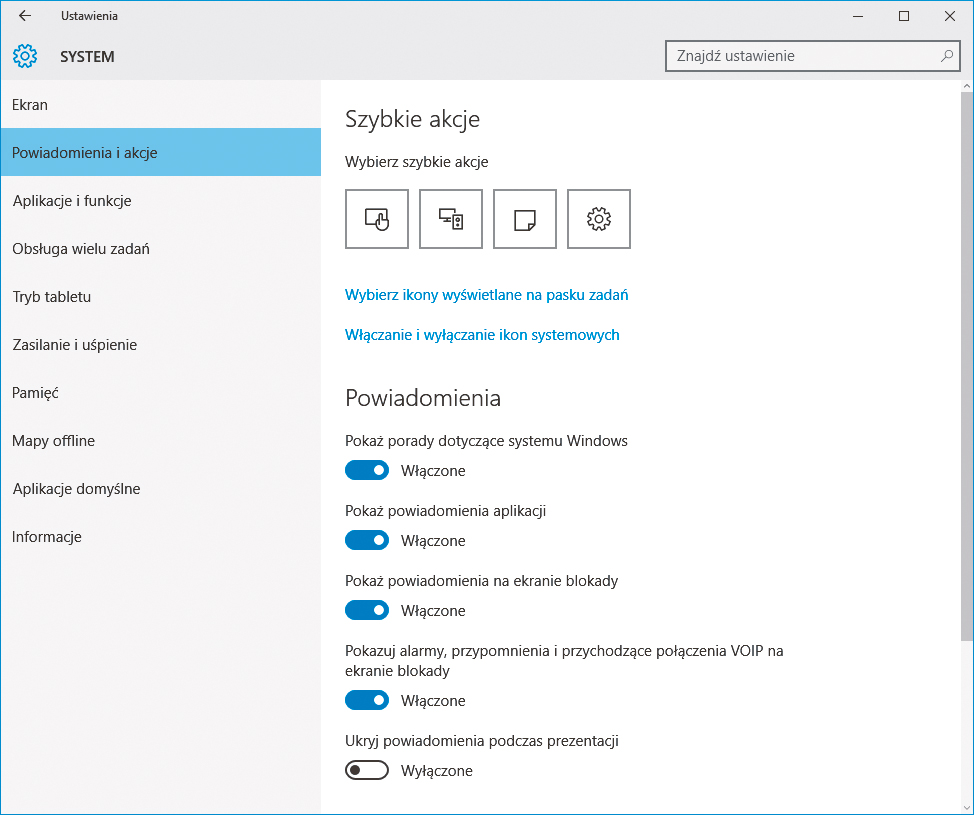Click Włączanie i wyłączanie ikon systemowych
This screenshot has height=815, width=974.
[x=483, y=335]
